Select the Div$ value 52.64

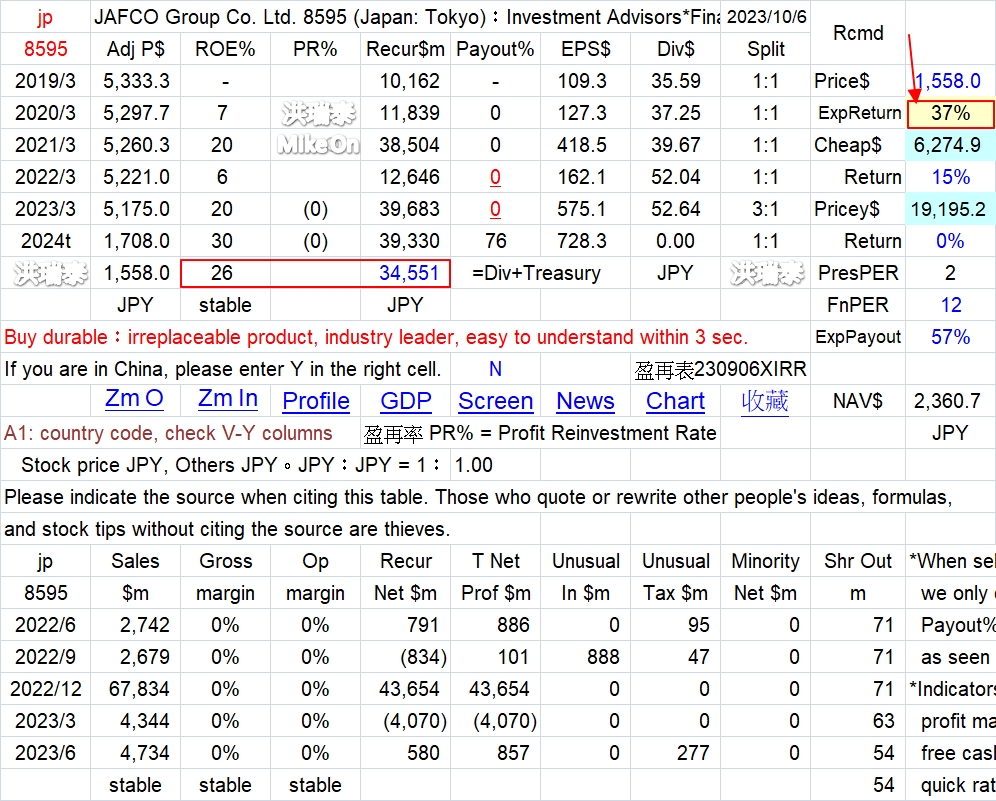pyautogui.click(x=675, y=209)
